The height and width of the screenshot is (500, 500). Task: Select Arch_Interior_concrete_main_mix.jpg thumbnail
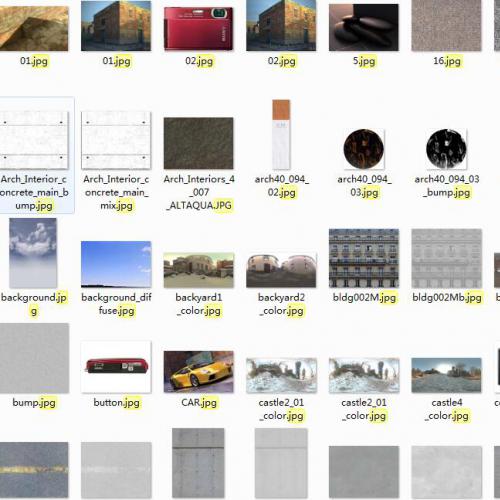(116, 140)
